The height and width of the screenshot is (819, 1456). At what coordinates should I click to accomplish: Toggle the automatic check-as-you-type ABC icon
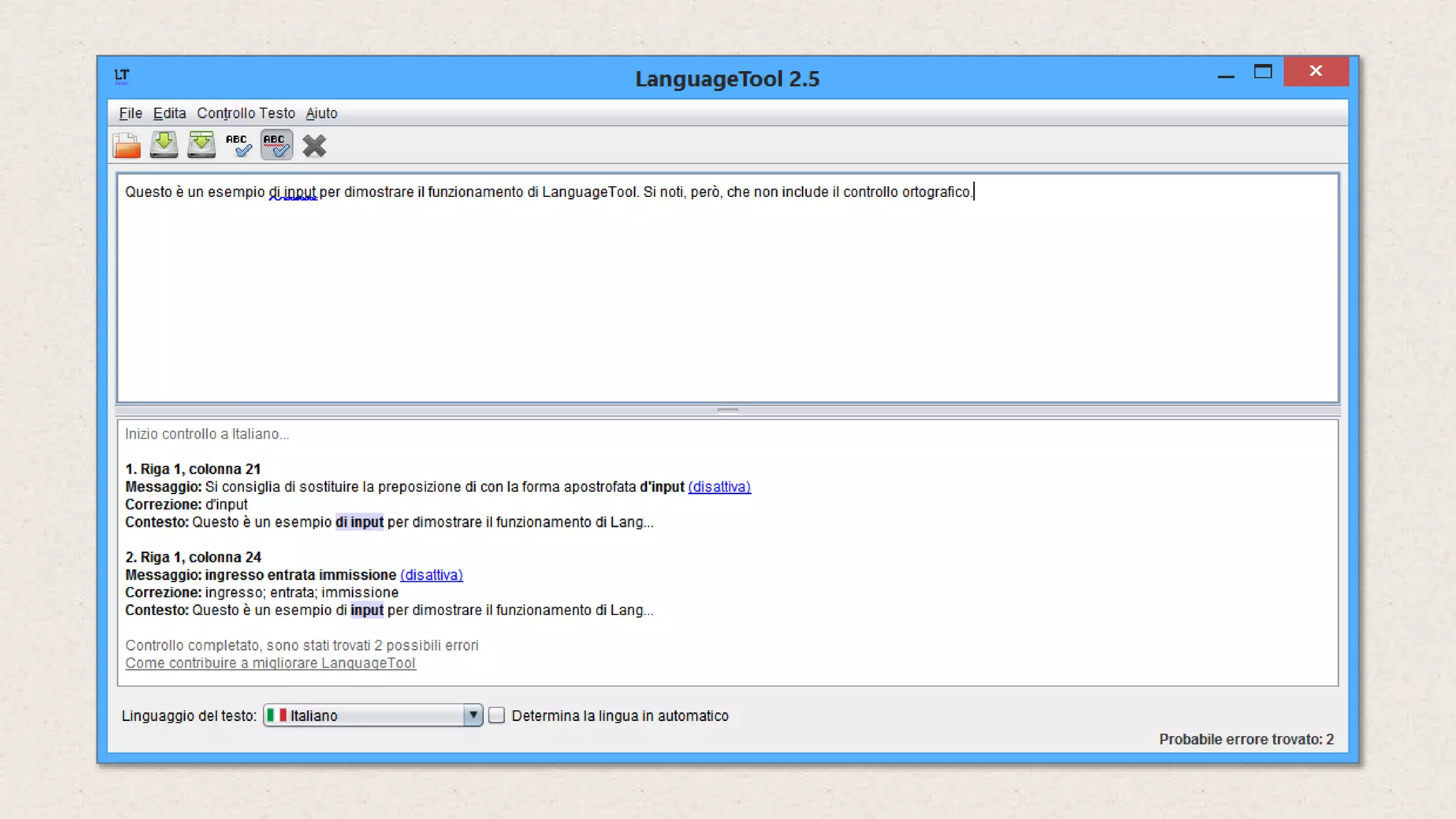point(277,145)
